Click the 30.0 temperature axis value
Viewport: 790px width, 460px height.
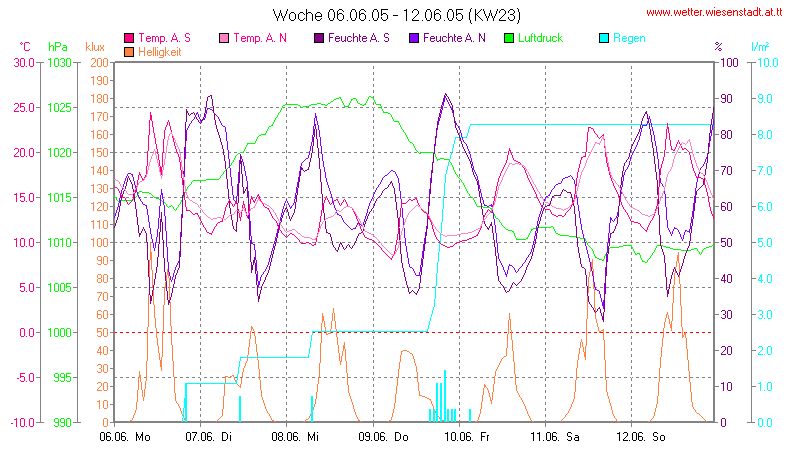(x=24, y=63)
